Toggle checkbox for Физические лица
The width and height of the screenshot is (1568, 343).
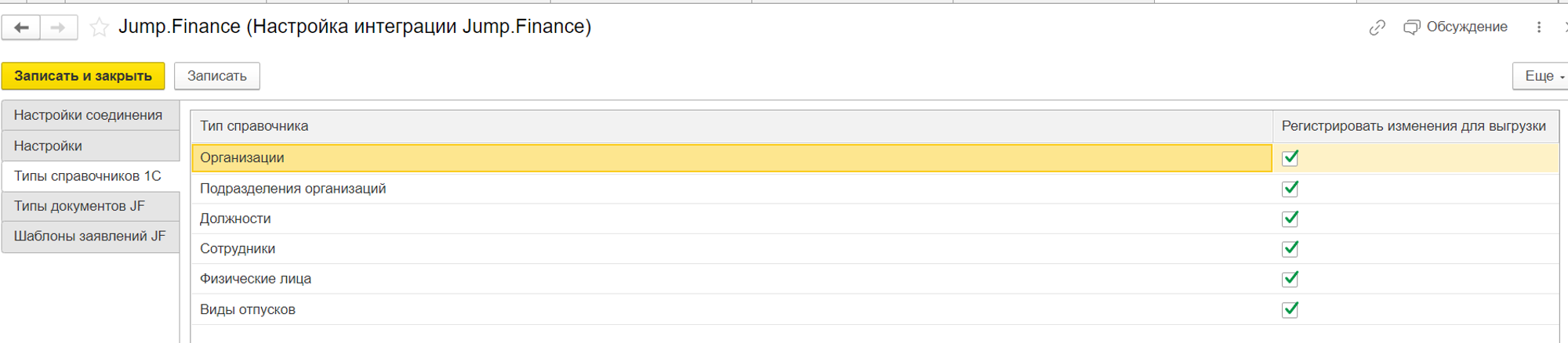point(1290,279)
